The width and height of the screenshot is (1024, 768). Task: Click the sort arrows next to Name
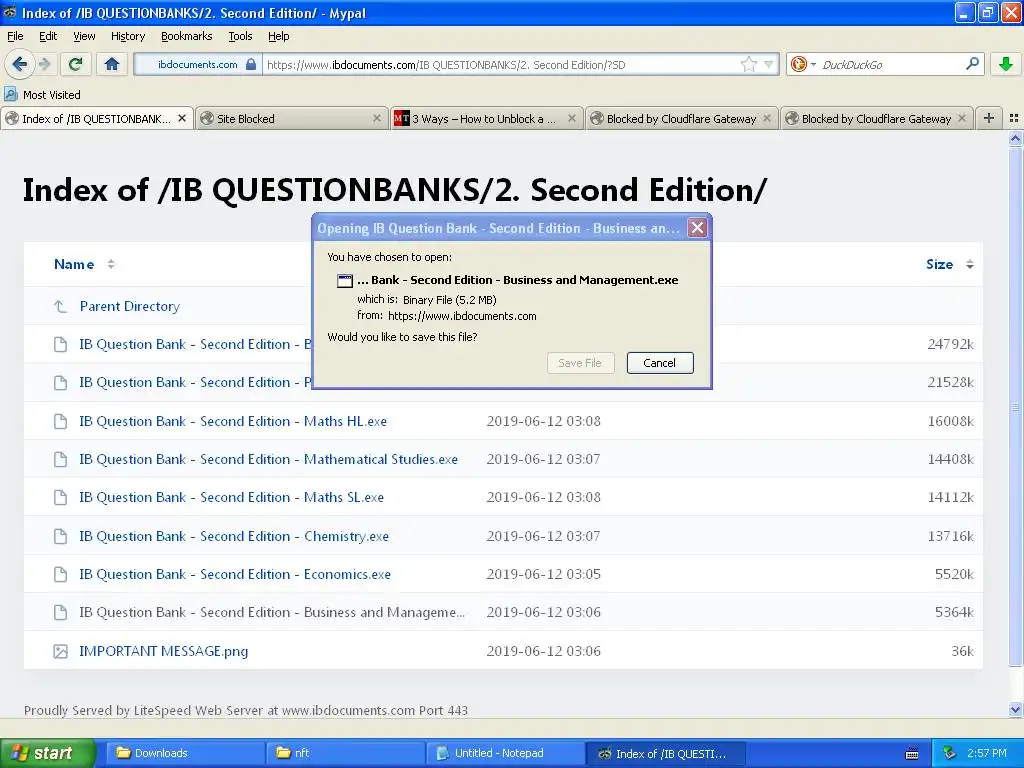(111, 264)
